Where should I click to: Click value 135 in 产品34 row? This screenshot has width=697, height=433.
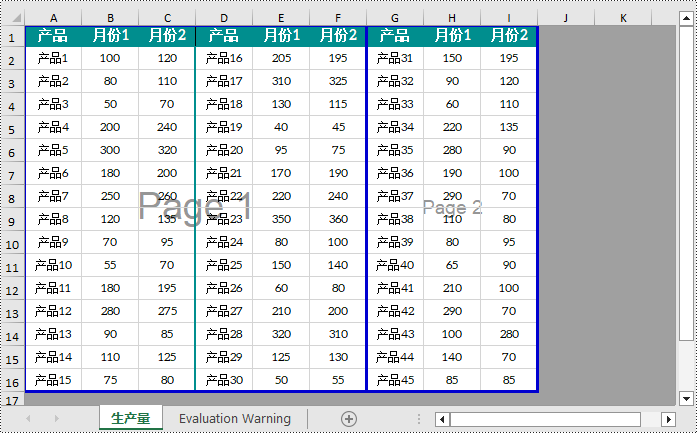pyautogui.click(x=509, y=127)
